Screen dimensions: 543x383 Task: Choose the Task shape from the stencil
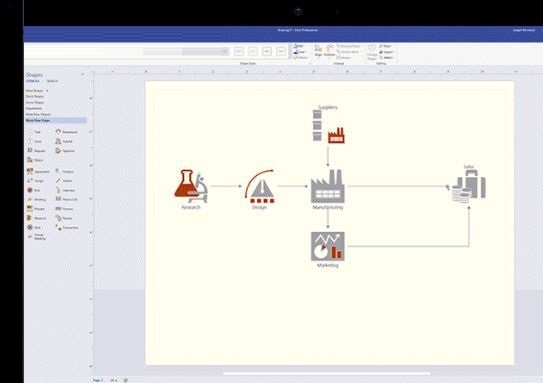[x=34, y=132]
